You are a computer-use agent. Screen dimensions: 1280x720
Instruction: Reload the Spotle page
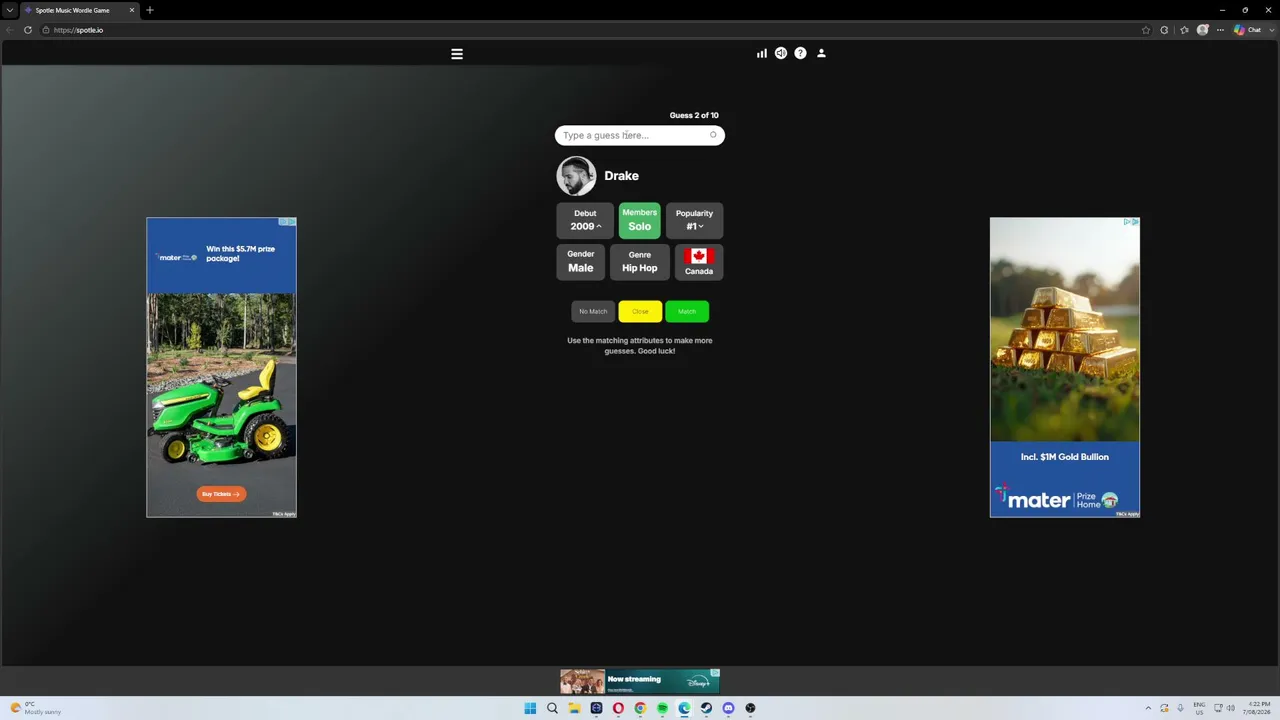coord(28,30)
